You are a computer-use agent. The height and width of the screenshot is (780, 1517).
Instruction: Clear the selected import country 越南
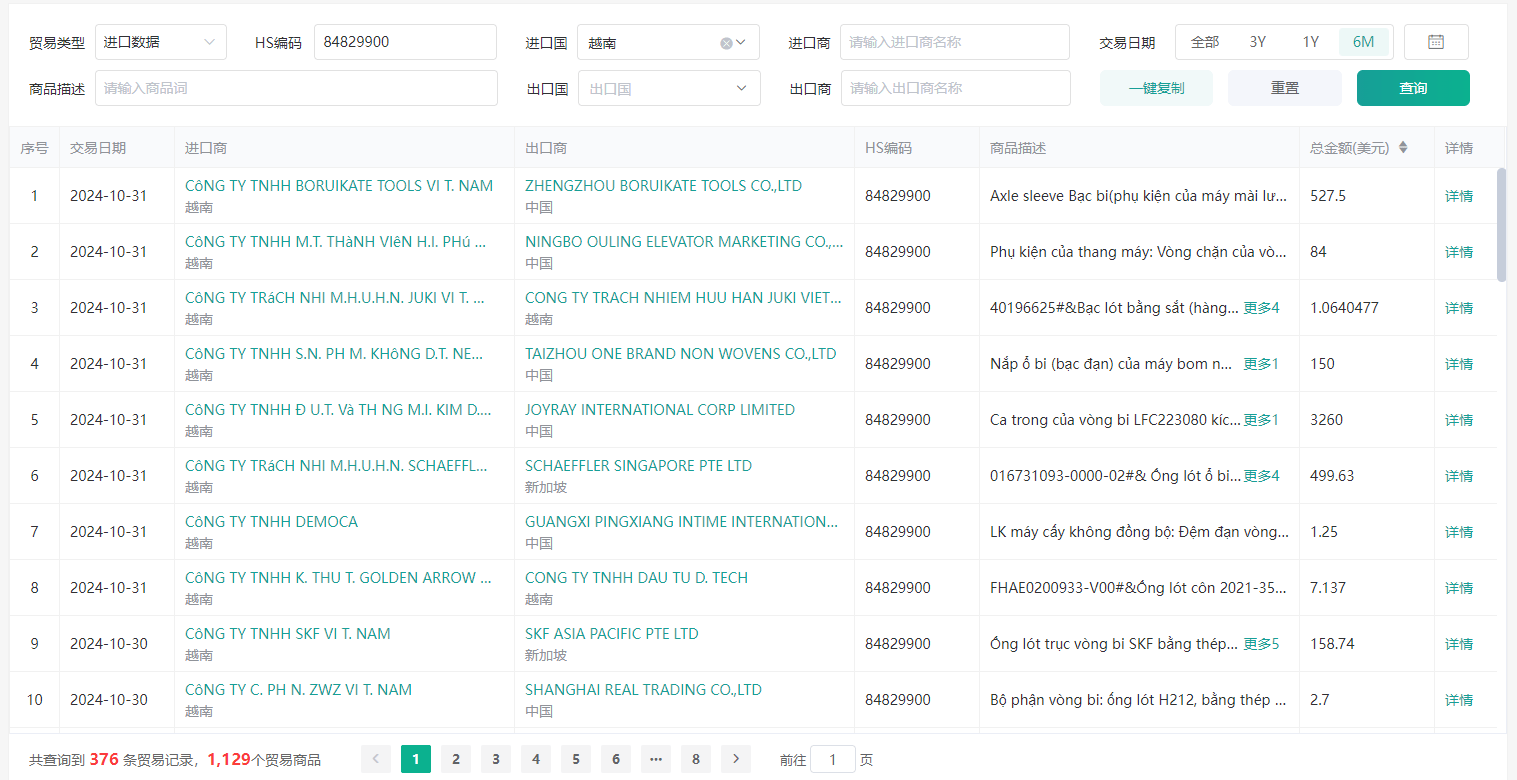tap(726, 43)
